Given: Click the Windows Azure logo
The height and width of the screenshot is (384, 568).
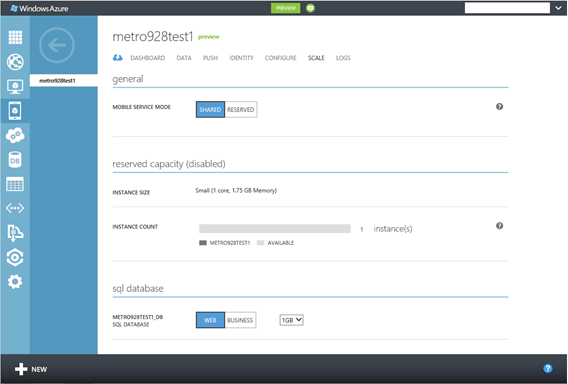Looking at the screenshot, I should (39, 8).
